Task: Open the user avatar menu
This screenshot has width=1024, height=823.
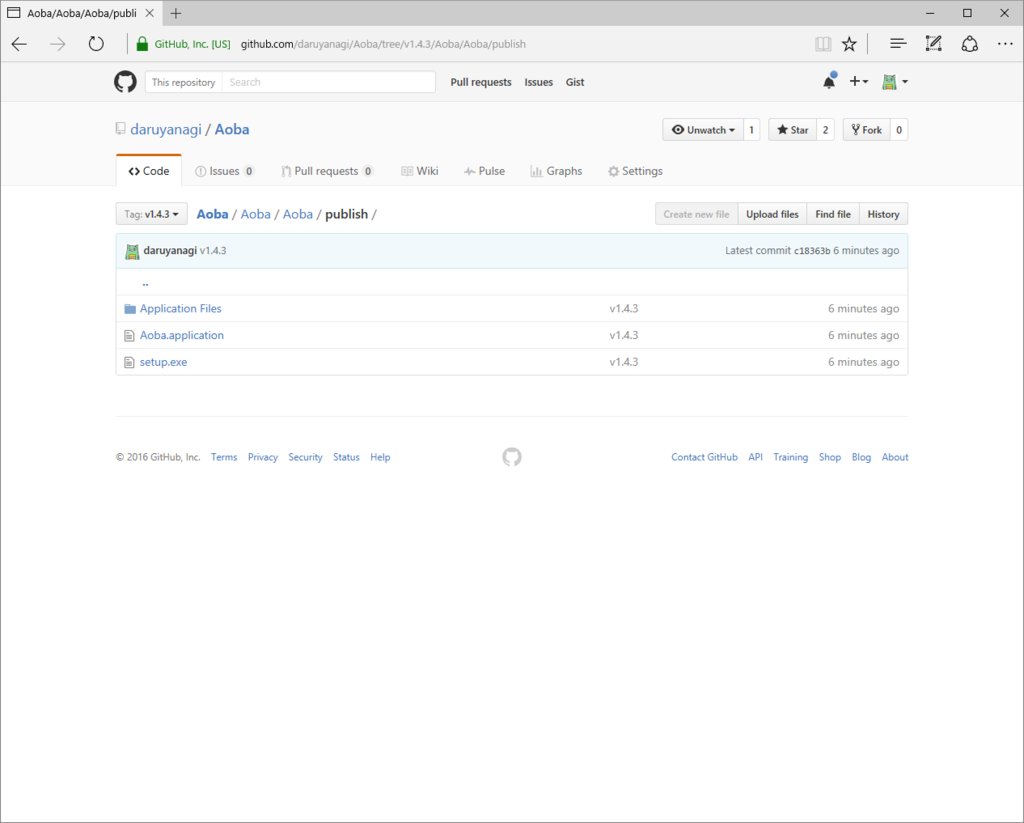Action: (895, 82)
